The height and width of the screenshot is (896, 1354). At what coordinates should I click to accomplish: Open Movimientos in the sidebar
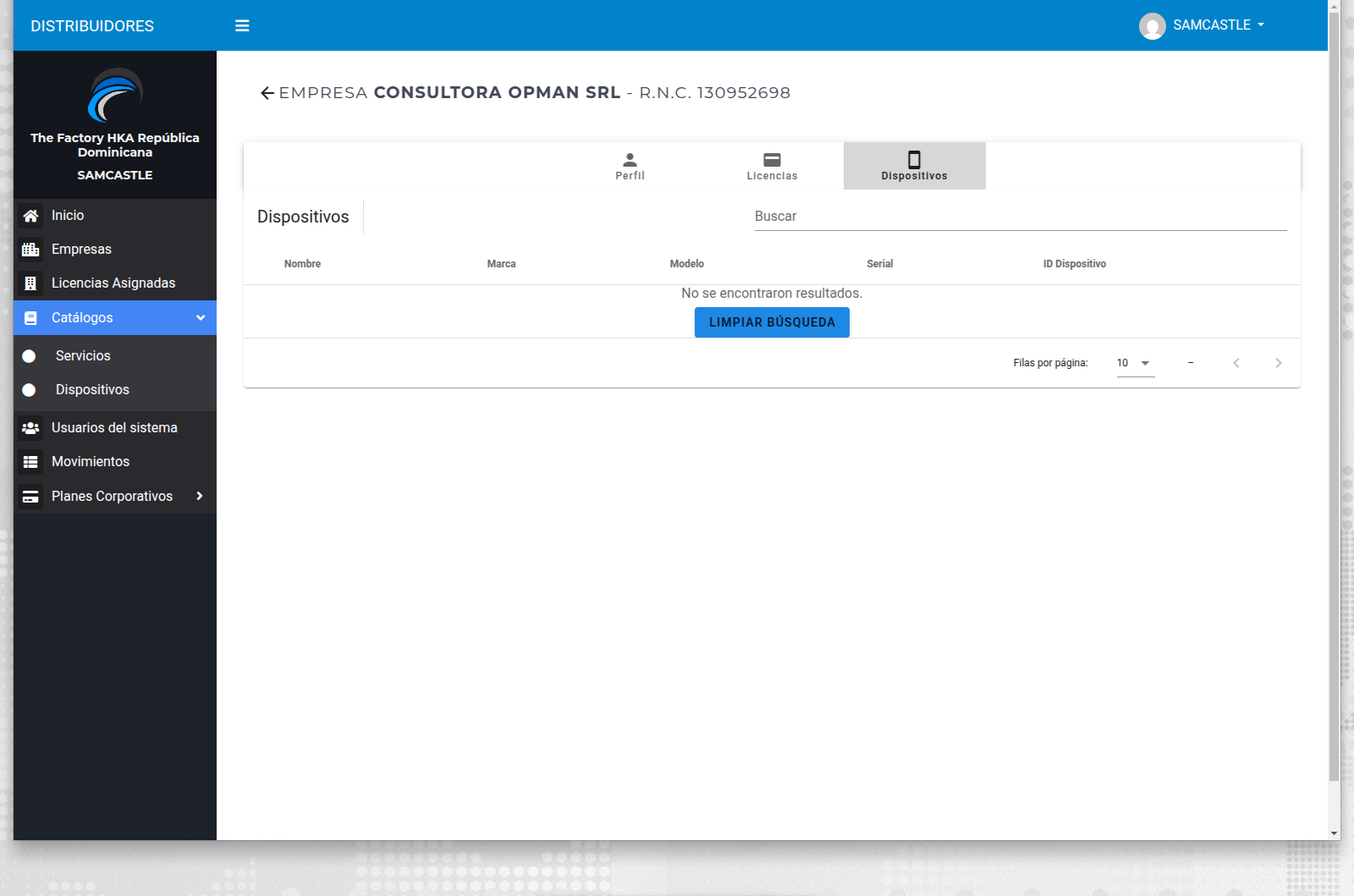point(115,462)
